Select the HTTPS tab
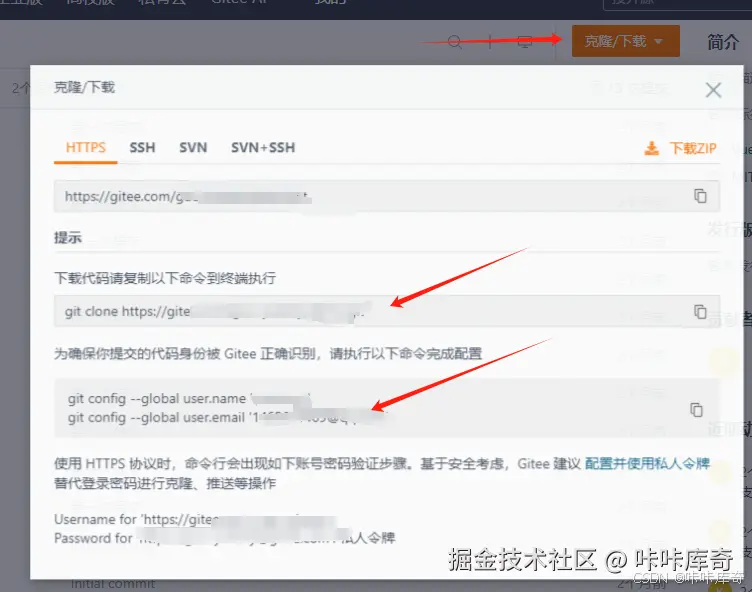 85,147
